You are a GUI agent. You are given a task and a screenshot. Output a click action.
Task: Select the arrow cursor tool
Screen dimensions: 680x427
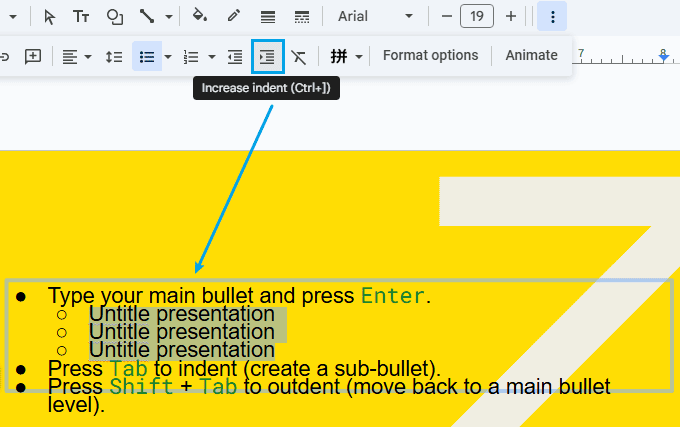(x=49, y=17)
